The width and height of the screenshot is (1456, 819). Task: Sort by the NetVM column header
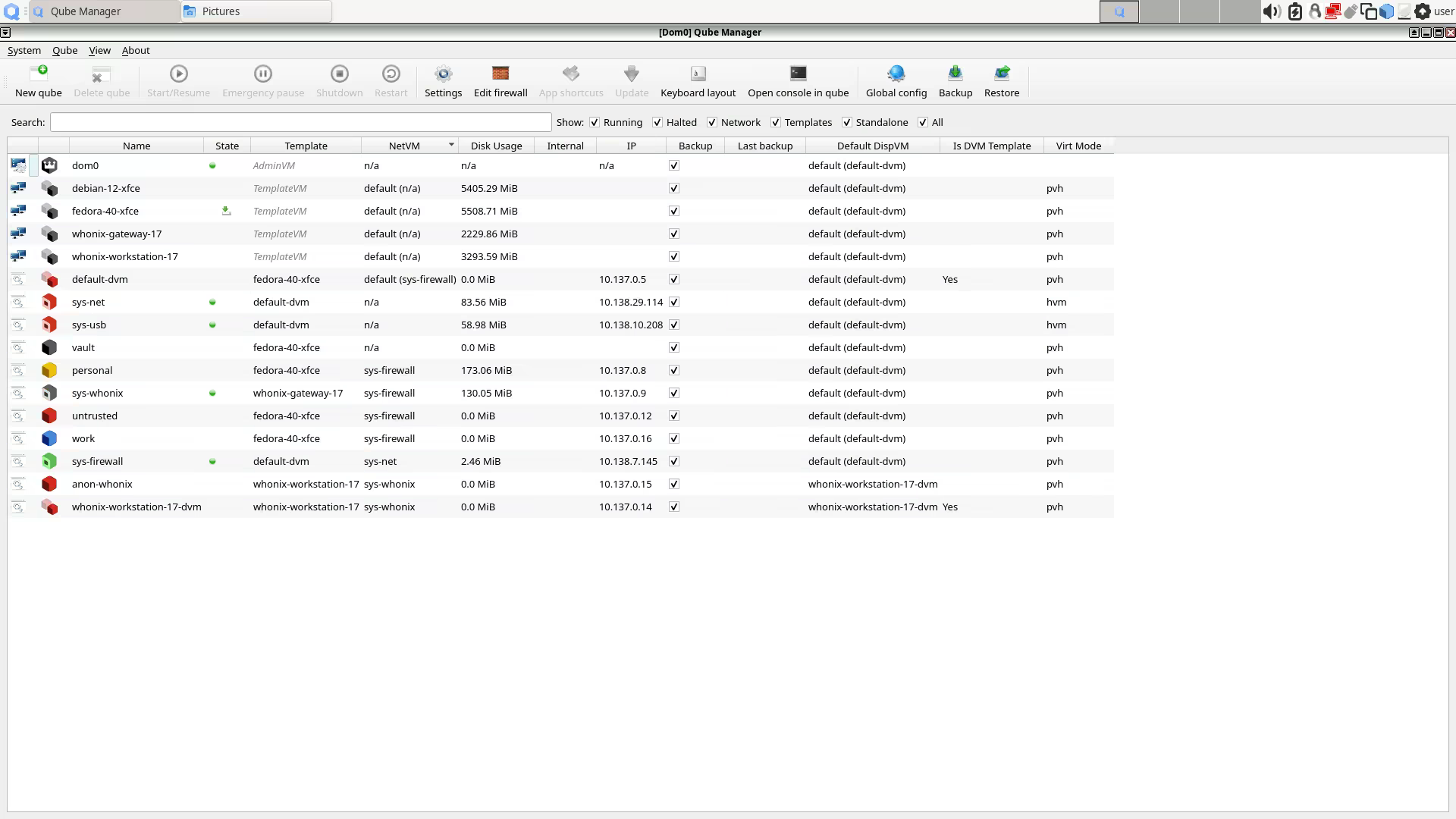[x=409, y=146]
